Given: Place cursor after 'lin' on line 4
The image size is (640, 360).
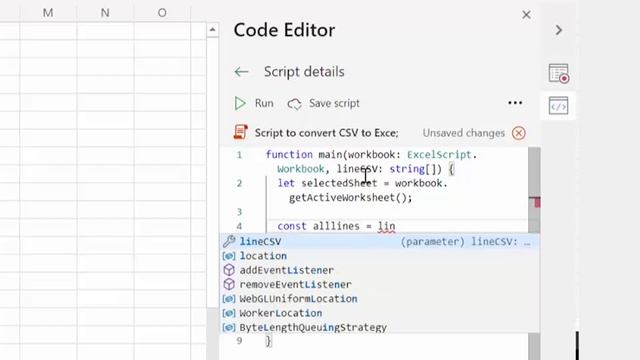Looking at the screenshot, I should coord(396,226).
